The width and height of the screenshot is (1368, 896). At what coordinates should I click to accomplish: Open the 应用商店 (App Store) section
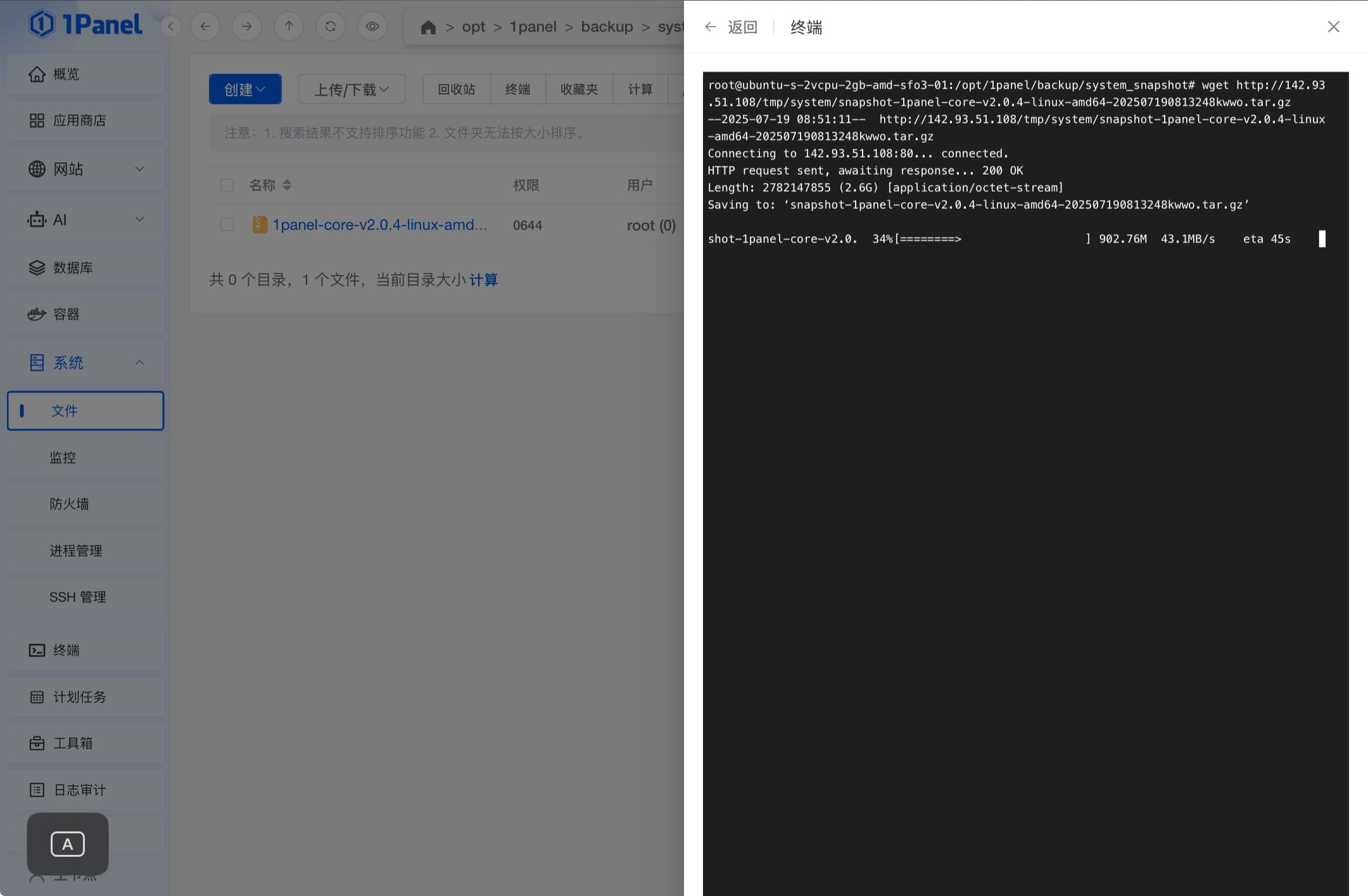pyautogui.click(x=79, y=120)
